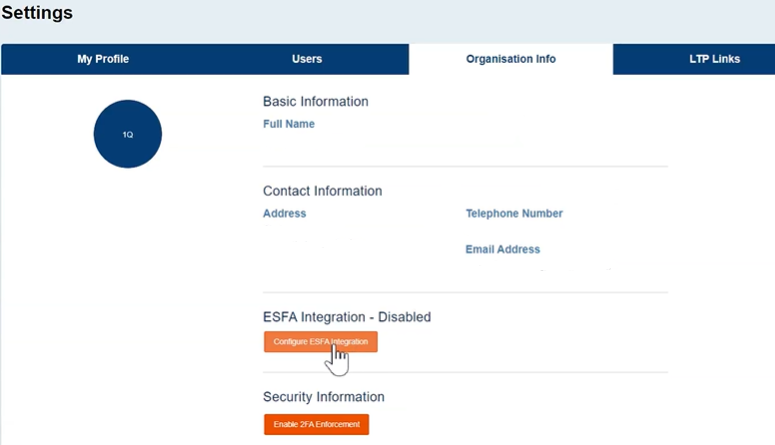Click the Address field label
775x445 pixels.
284,213
